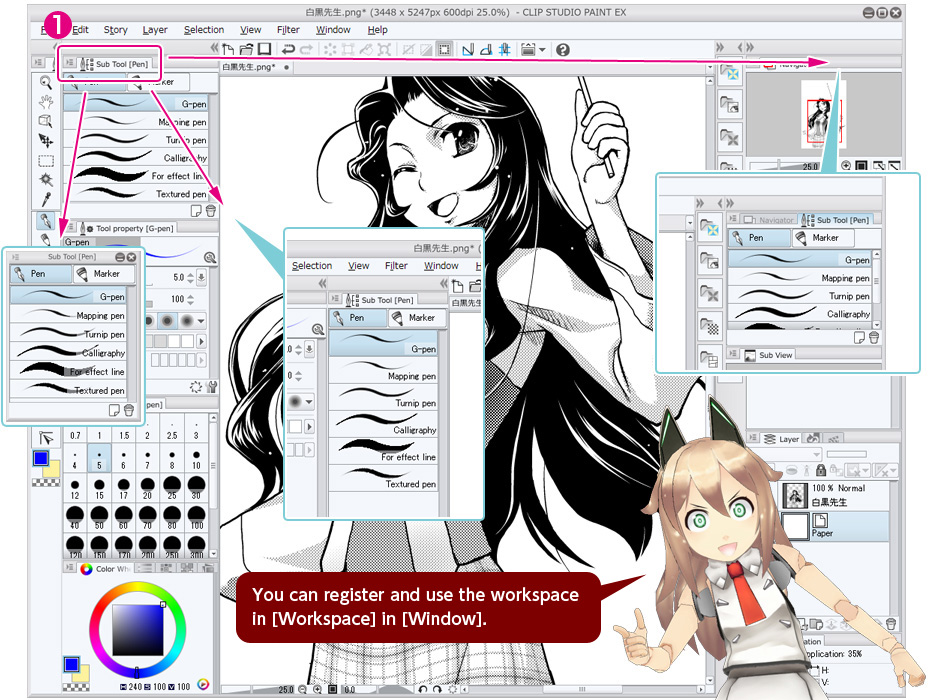Open the Window menu

[333, 30]
